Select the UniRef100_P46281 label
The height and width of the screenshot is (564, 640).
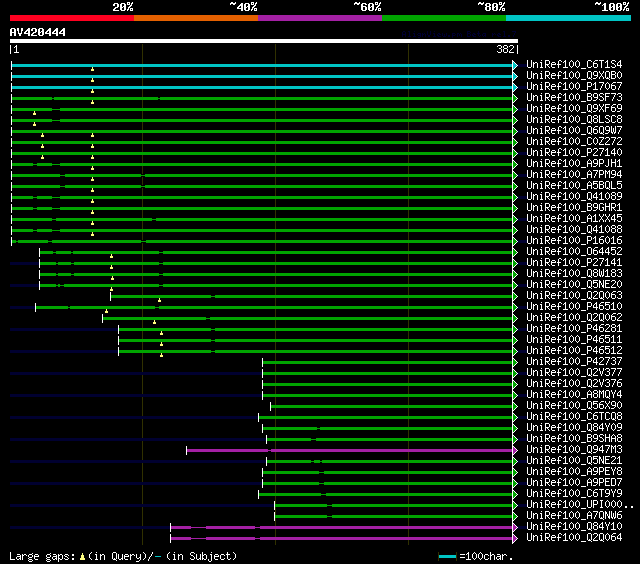coord(574,329)
